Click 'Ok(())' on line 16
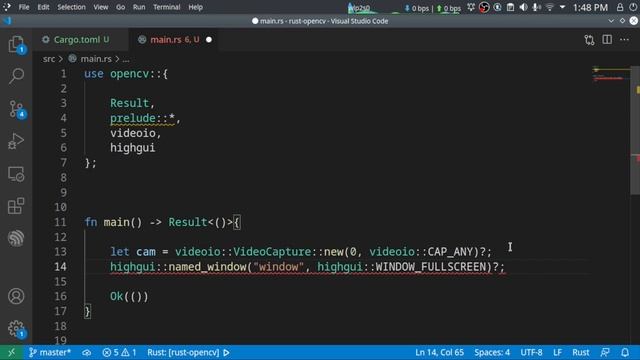The image size is (640, 360). (129, 296)
